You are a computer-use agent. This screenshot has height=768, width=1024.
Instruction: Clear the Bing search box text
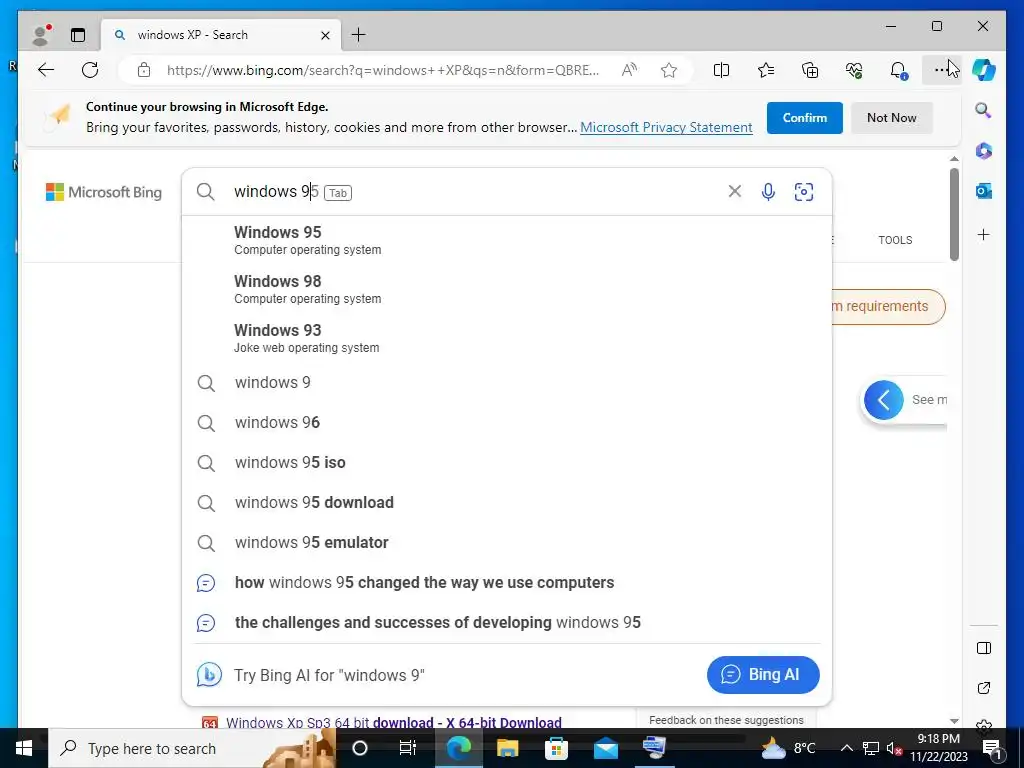[735, 191]
